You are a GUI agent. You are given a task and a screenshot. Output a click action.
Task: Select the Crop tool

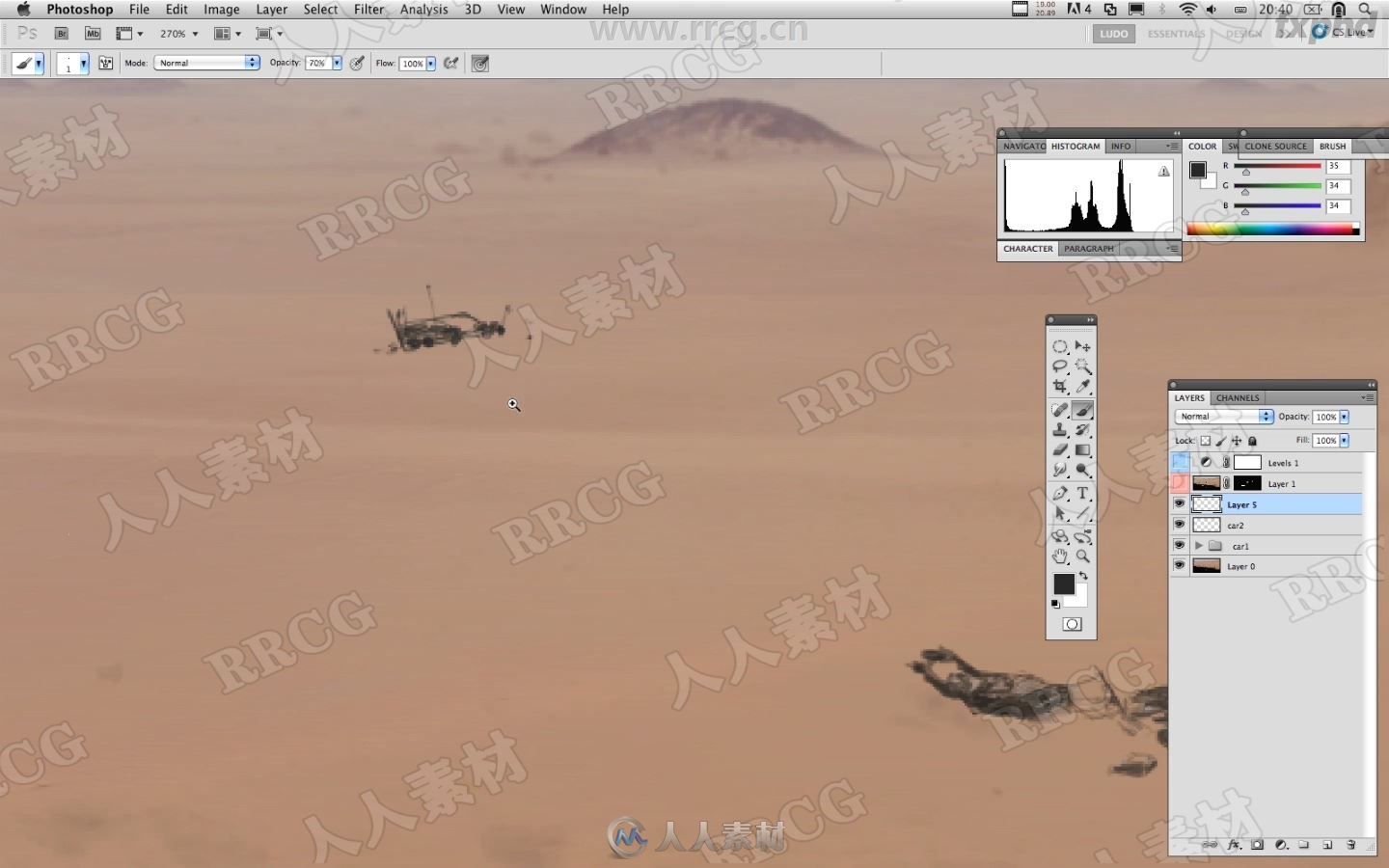[1060, 387]
